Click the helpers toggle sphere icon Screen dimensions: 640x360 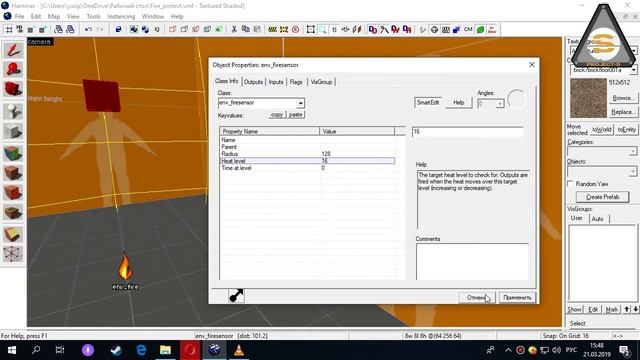434,29
